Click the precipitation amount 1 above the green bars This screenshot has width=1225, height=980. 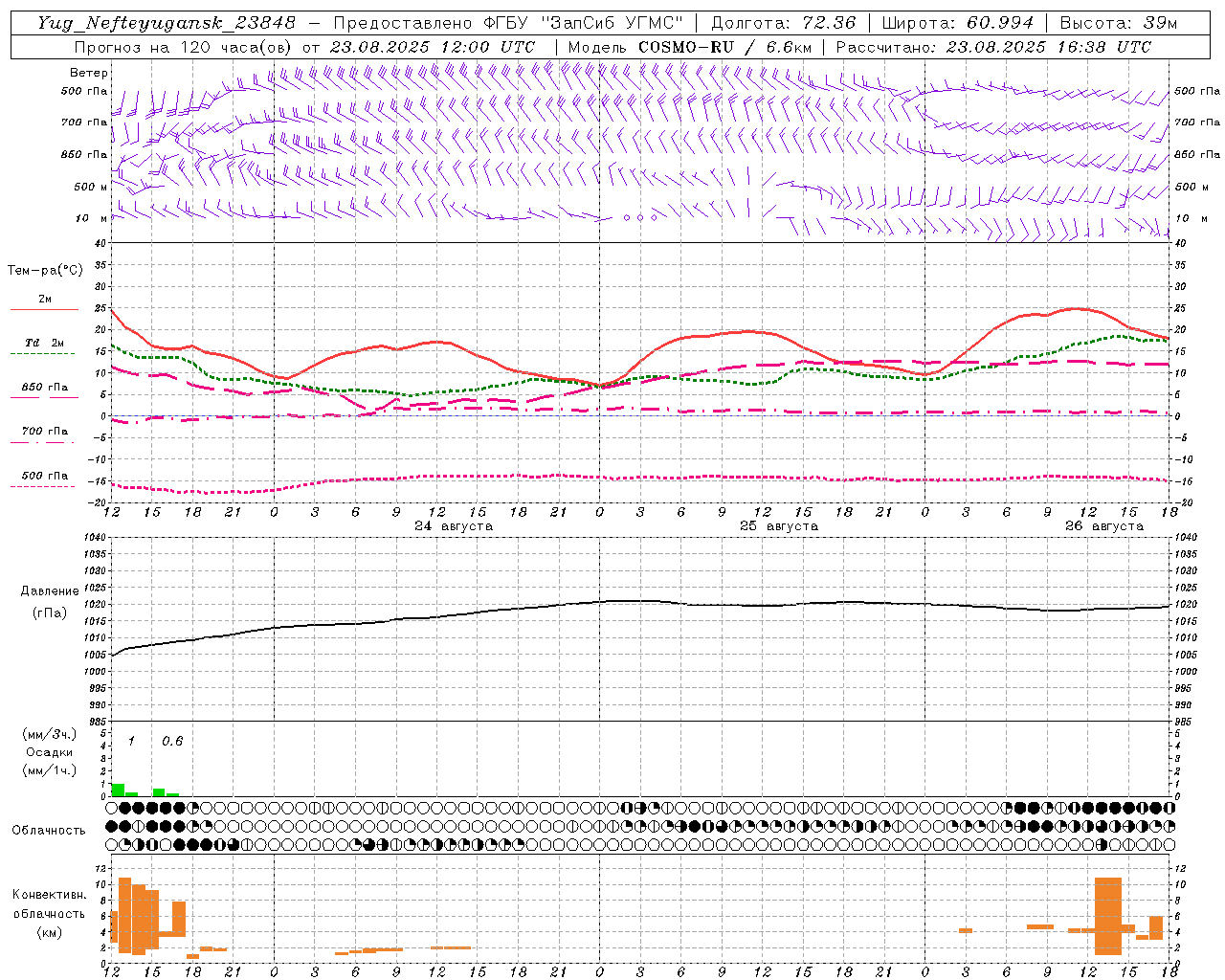tap(131, 741)
